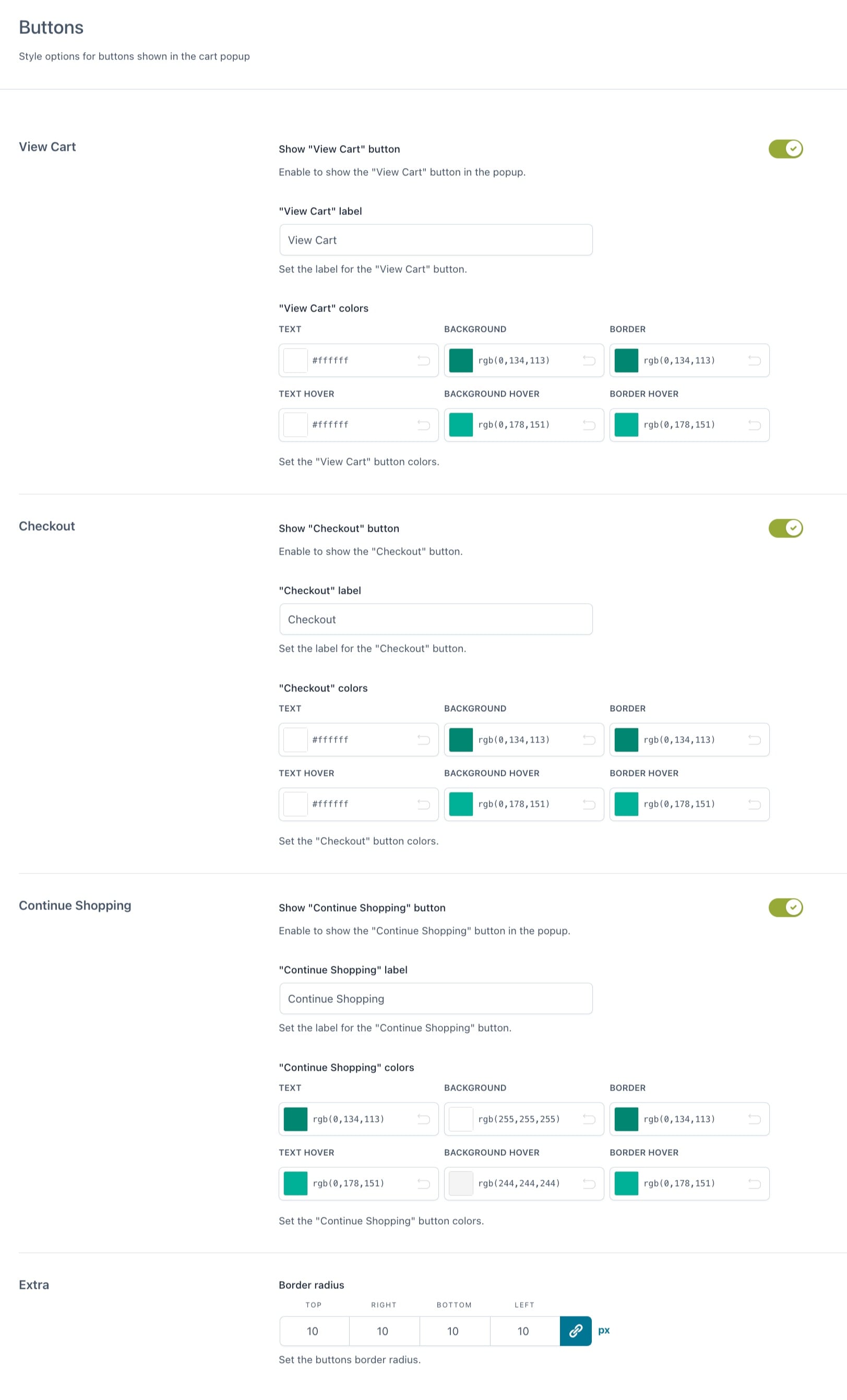Open Checkout background hover color swatch
The height and width of the screenshot is (1400, 847).
(x=461, y=804)
